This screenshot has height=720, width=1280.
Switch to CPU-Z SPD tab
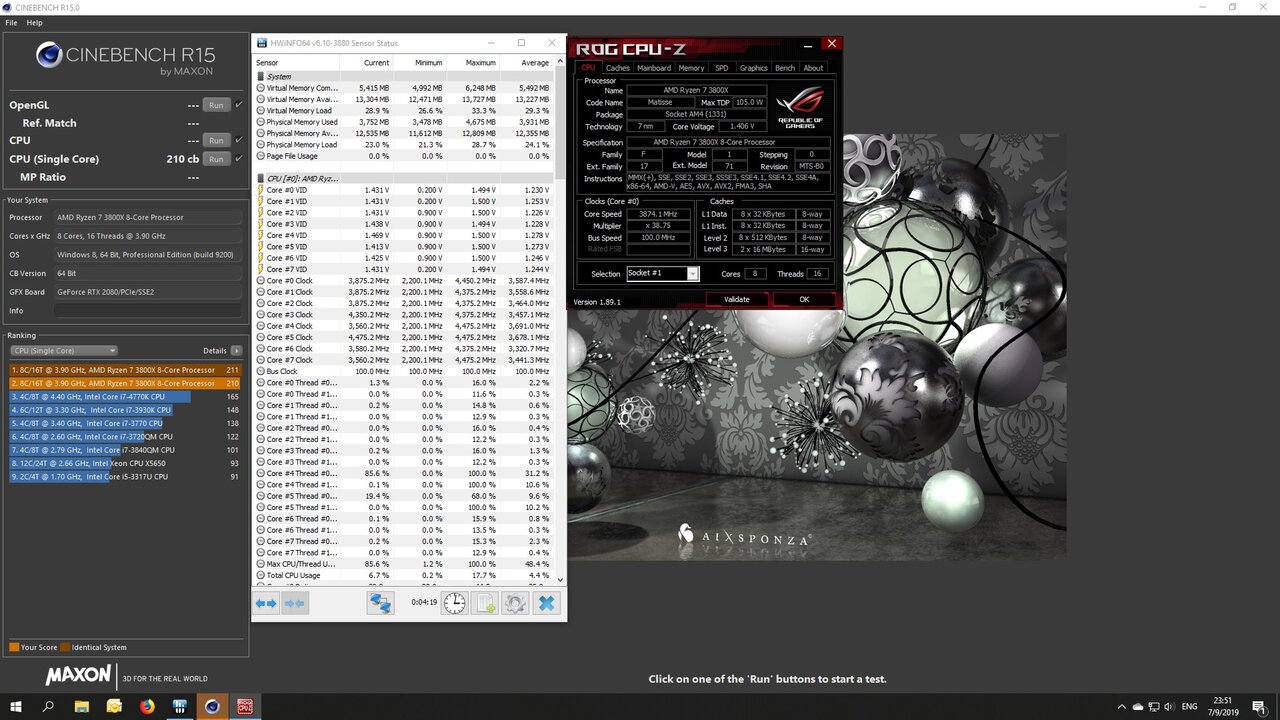click(x=721, y=68)
